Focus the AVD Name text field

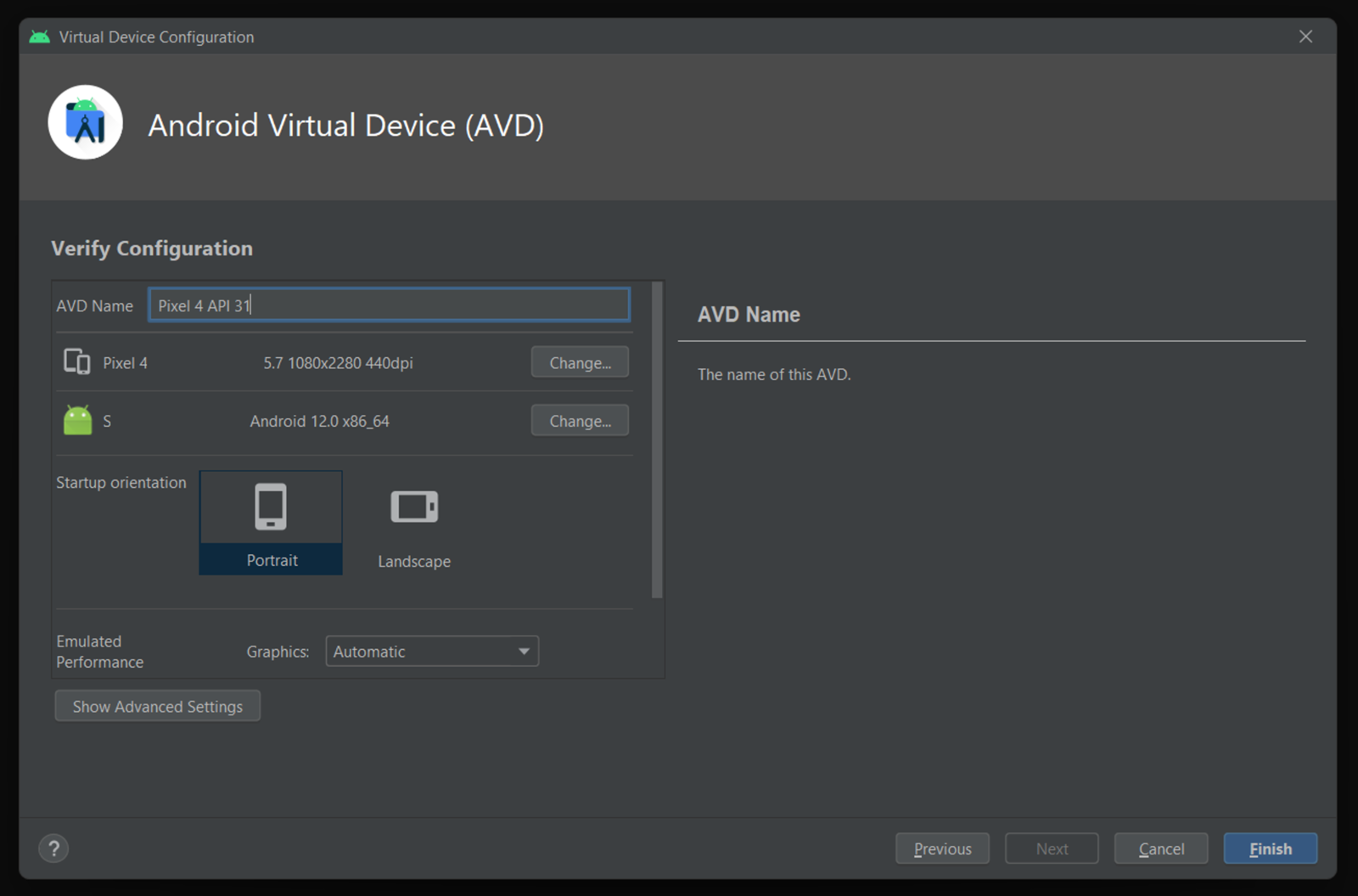coord(390,305)
